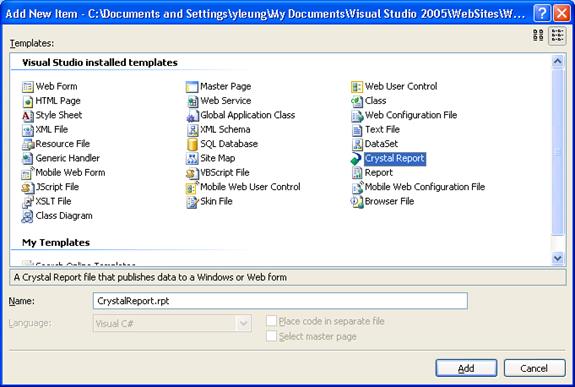Select the Web Service template item
The image size is (575, 387).
pyautogui.click(x=219, y=101)
